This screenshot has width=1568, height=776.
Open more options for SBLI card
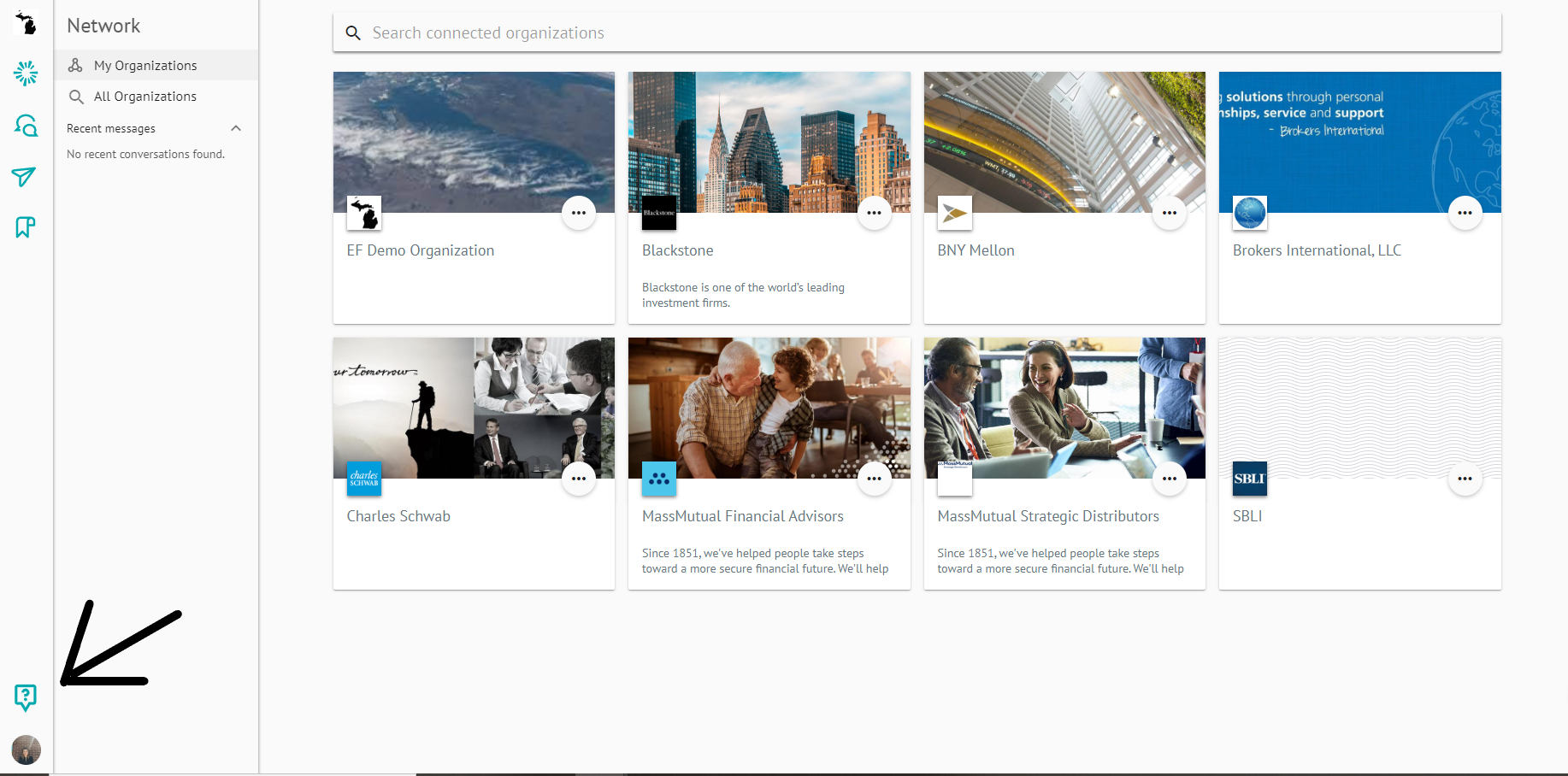coord(1465,479)
